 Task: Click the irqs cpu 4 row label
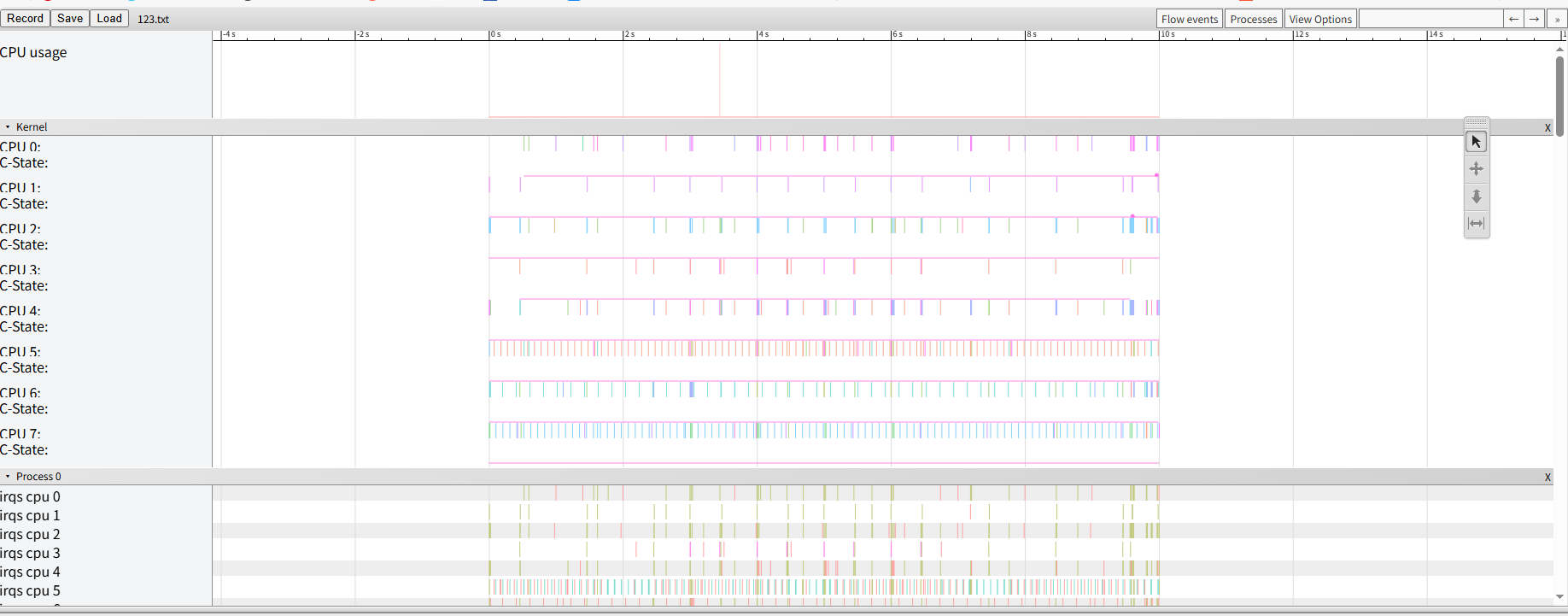tap(30, 572)
